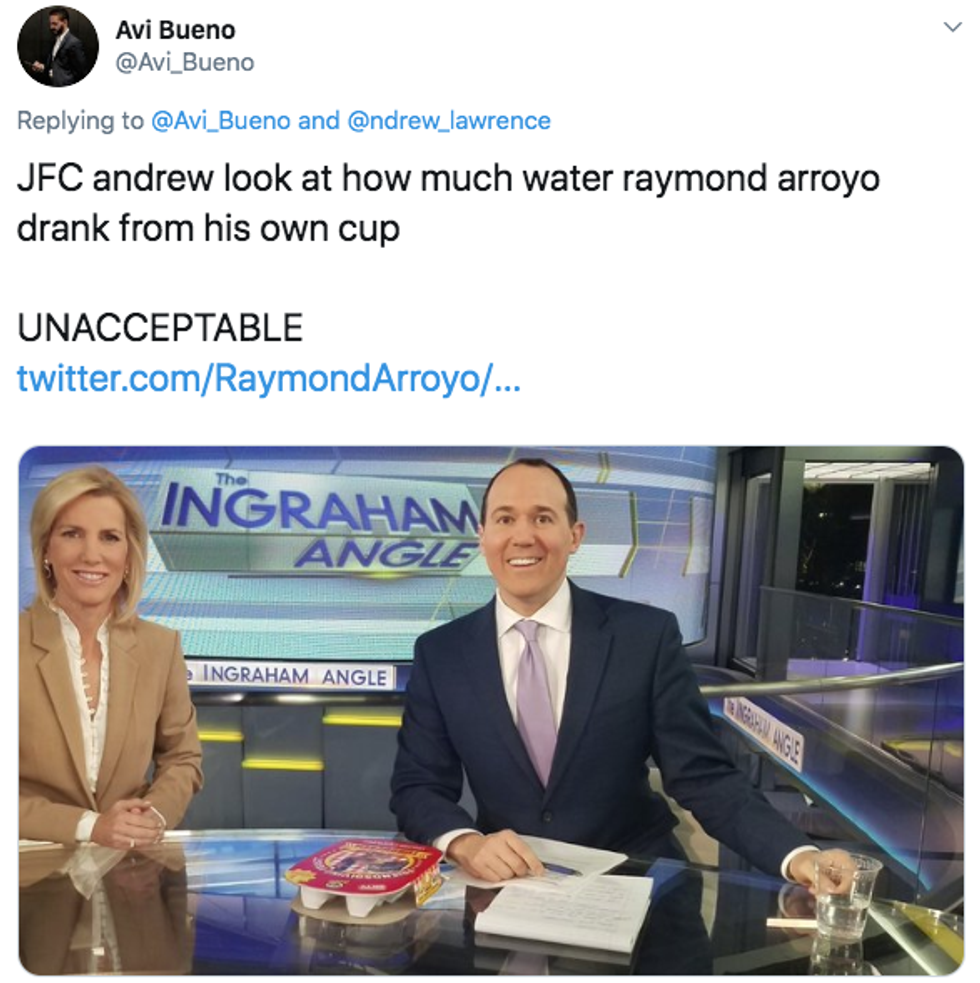980x983 pixels.
Task: Click the bold Avi Bueno display name
Action: point(176,30)
